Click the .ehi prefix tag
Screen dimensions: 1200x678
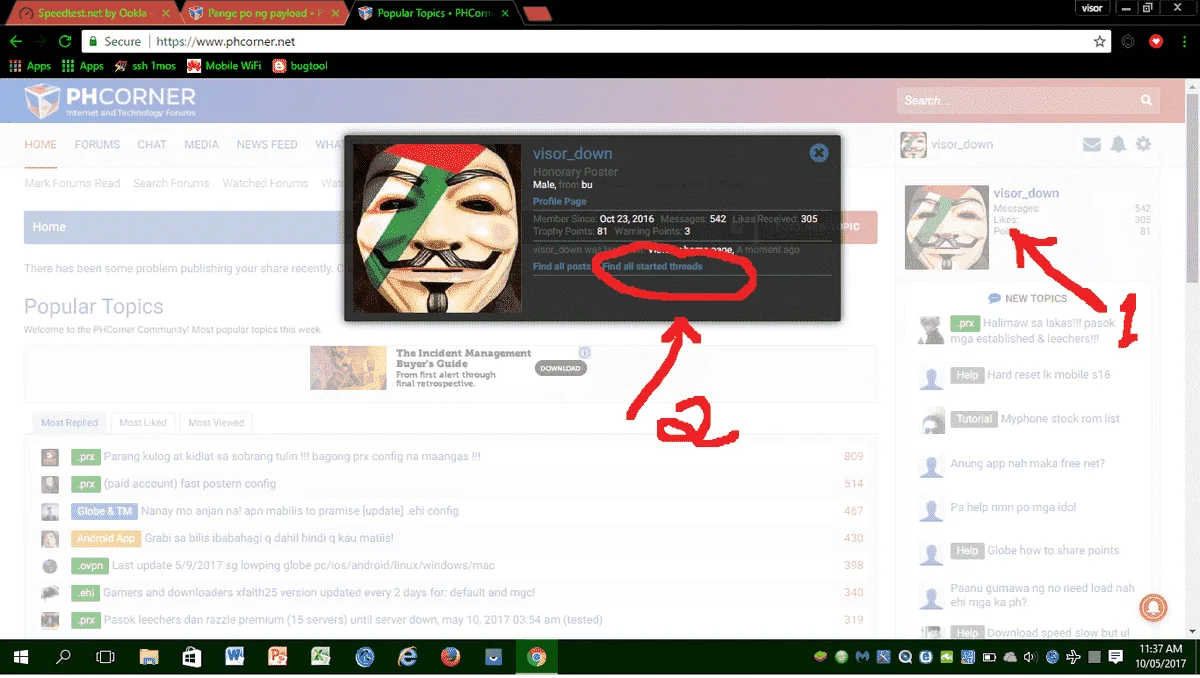86,593
